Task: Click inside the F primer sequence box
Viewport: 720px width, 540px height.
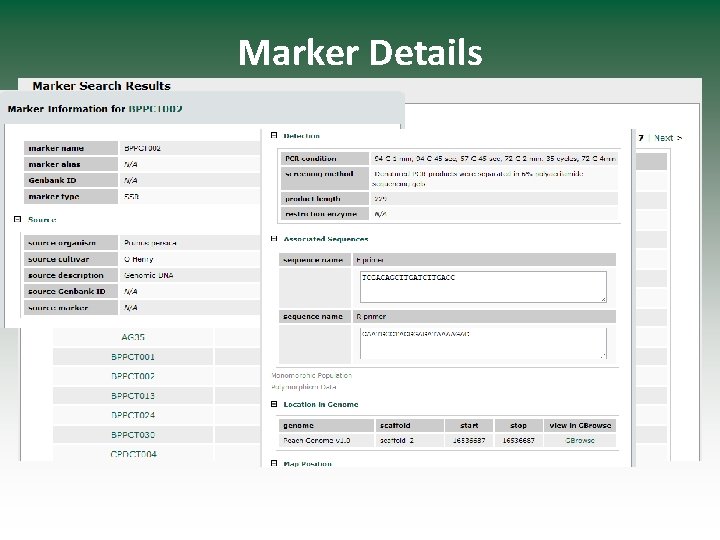Action: point(483,287)
